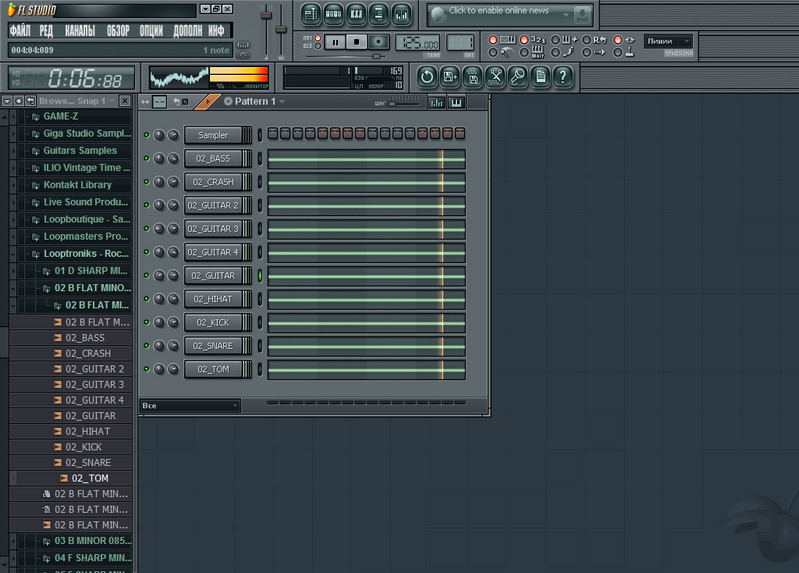Open the Pattern 1 dropdown

tap(282, 102)
